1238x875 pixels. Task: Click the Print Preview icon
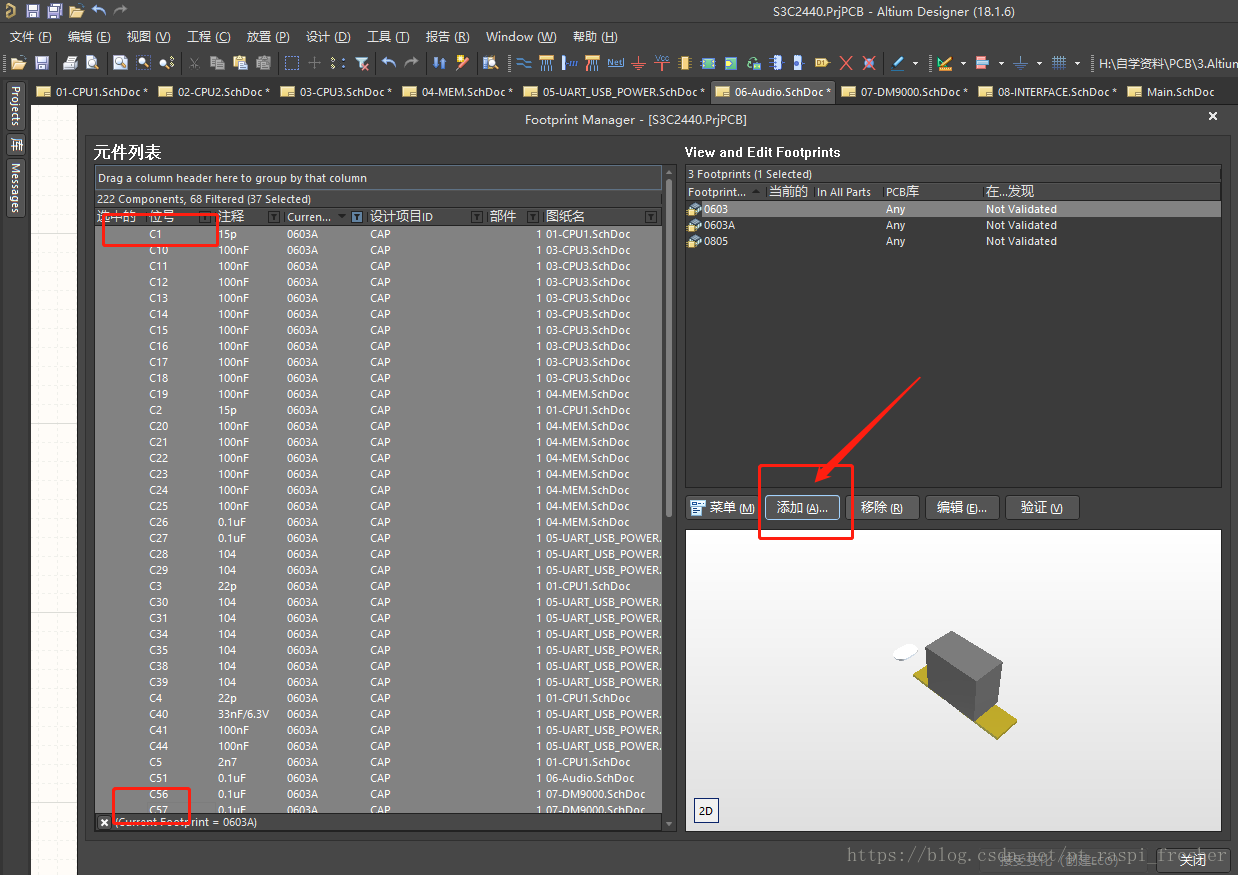click(92, 63)
